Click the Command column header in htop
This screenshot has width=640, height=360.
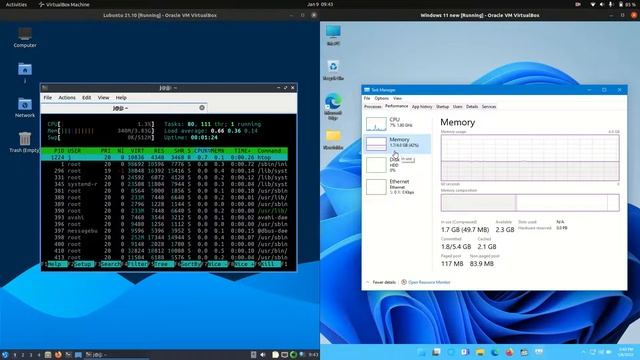point(269,151)
